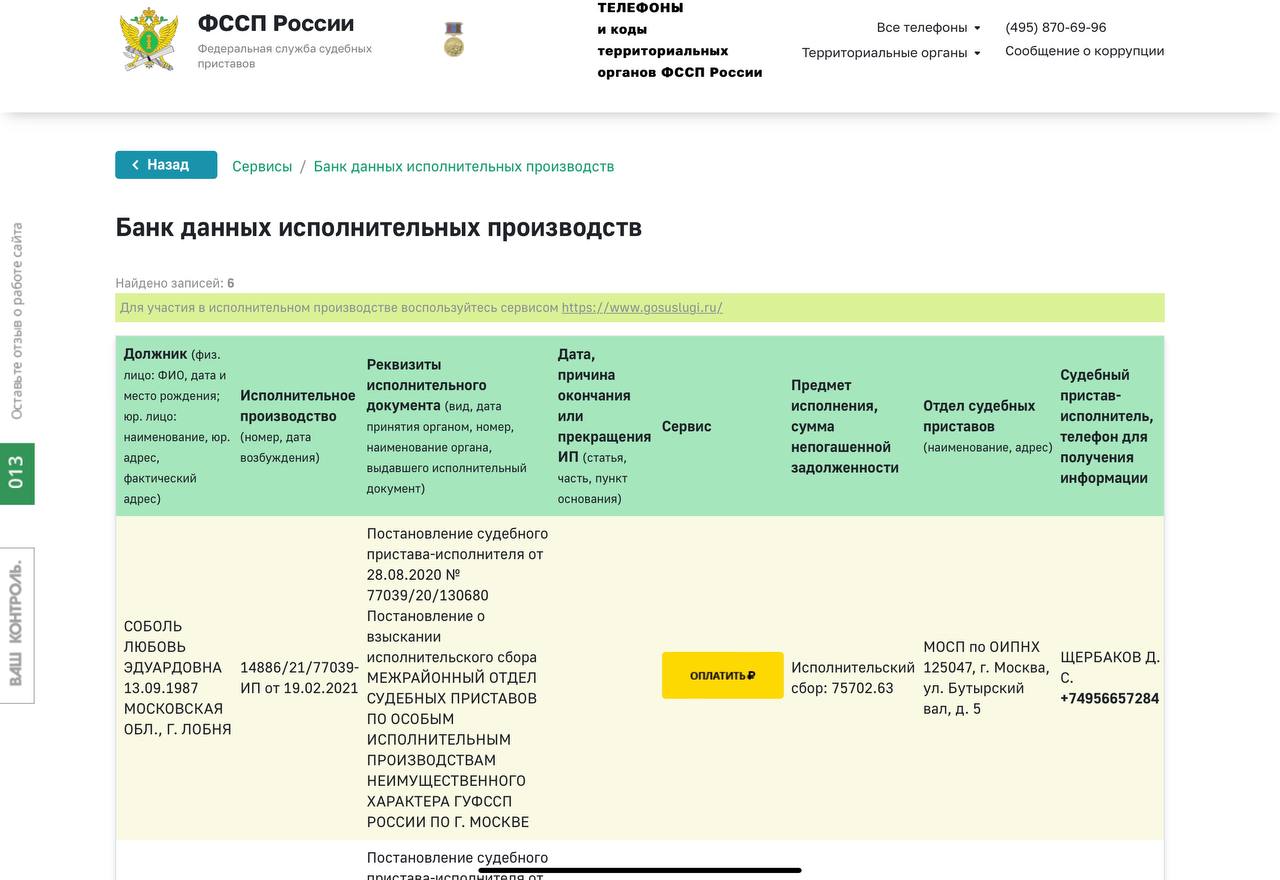Select the document details cell dated 28.08.2020

[x=458, y=678]
